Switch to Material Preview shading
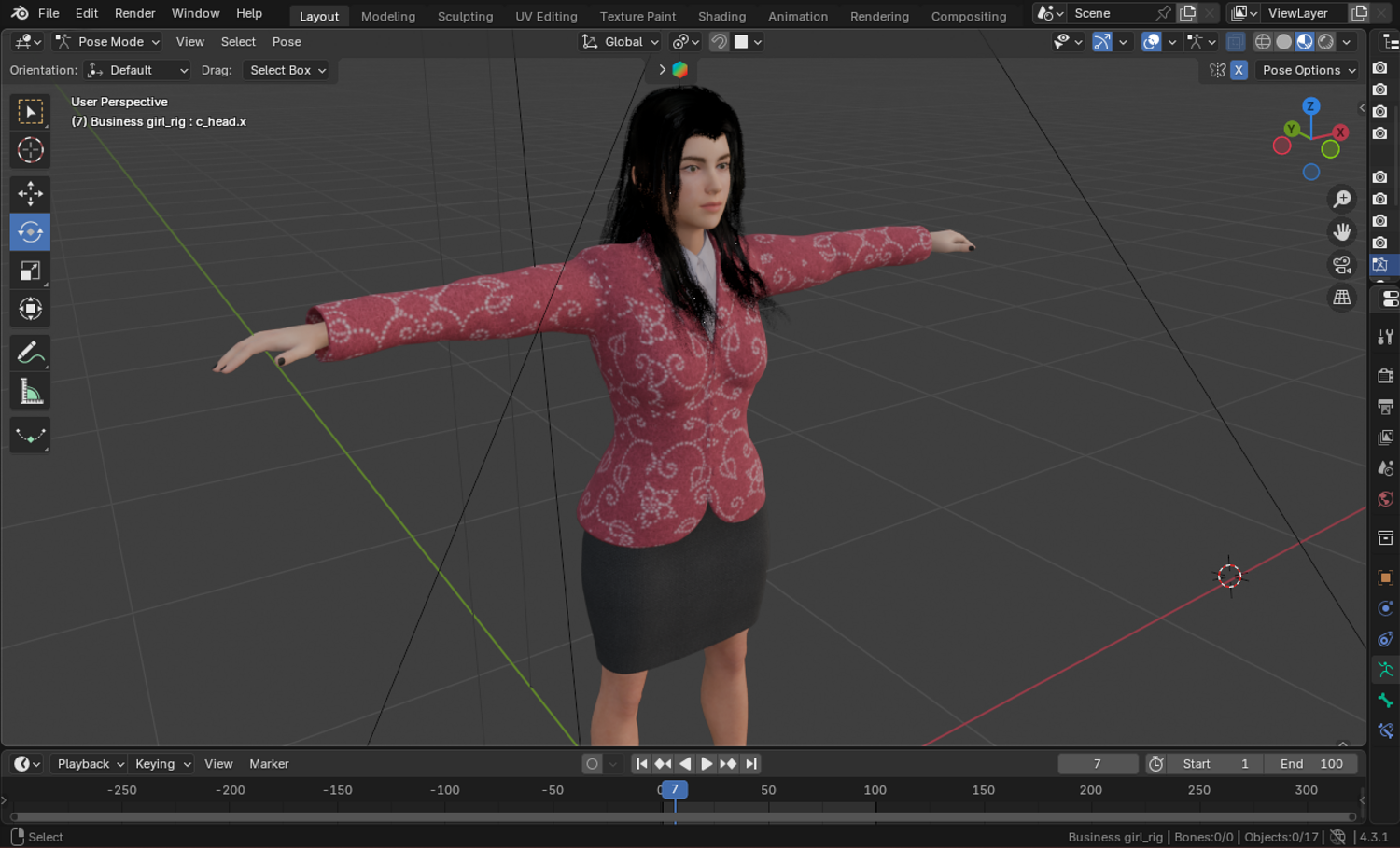 tap(1305, 42)
